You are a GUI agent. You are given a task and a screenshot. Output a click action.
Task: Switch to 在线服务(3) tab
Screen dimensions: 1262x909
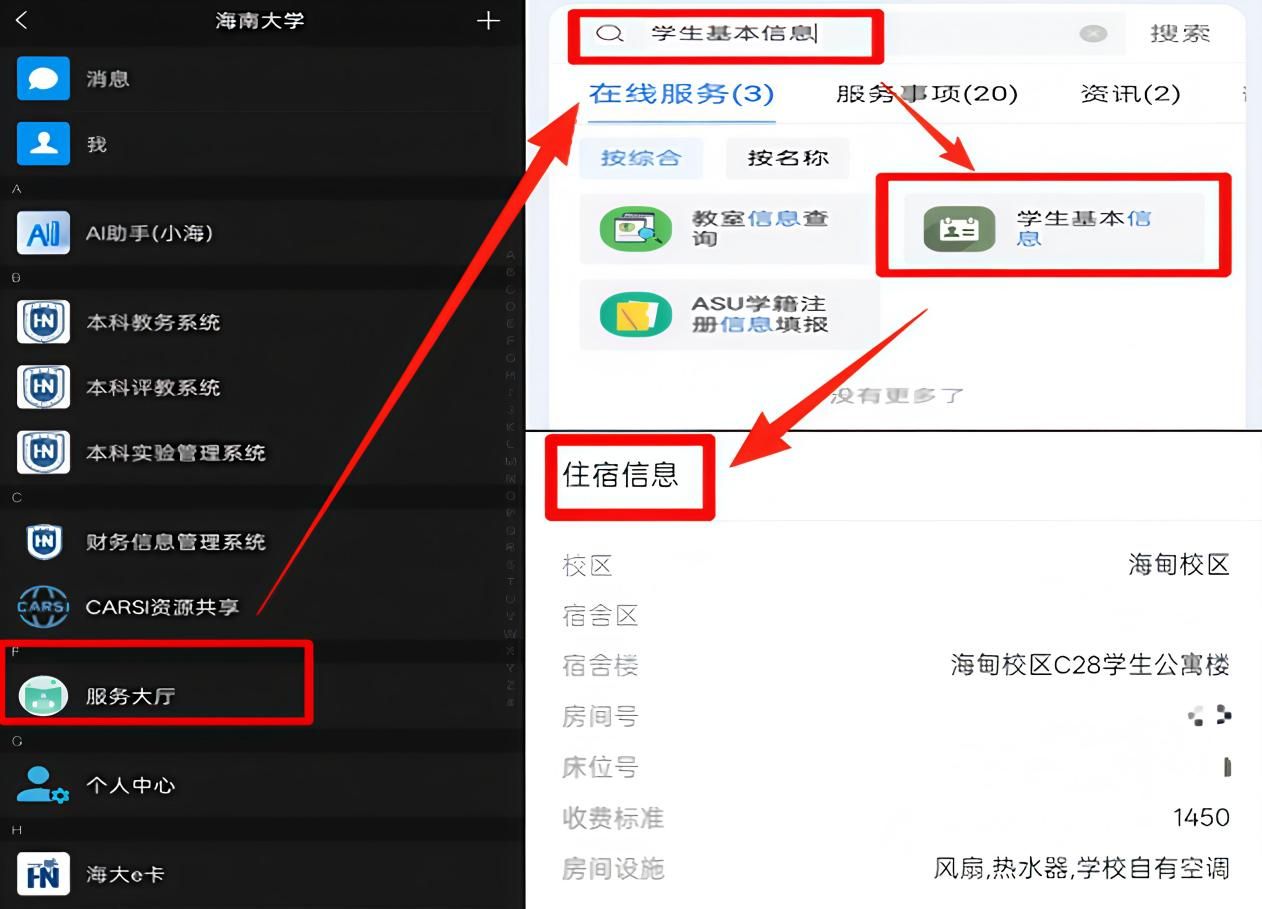[681, 94]
